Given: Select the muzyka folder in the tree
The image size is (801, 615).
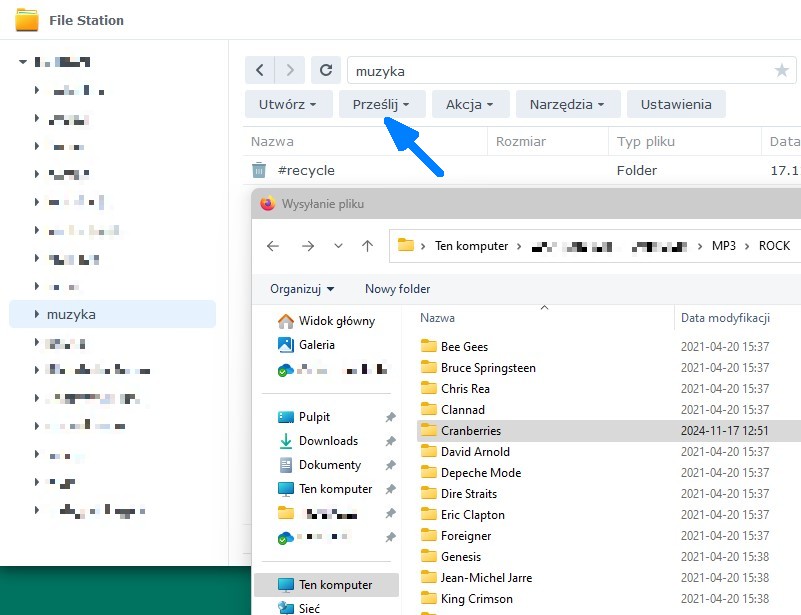Looking at the screenshot, I should click(x=112, y=314).
